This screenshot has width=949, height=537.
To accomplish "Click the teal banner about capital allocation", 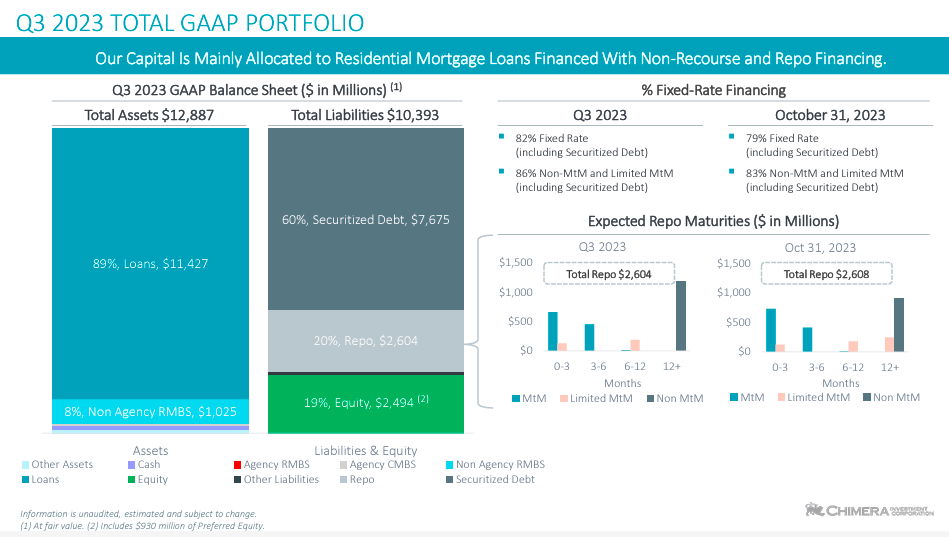I will pos(474,58).
